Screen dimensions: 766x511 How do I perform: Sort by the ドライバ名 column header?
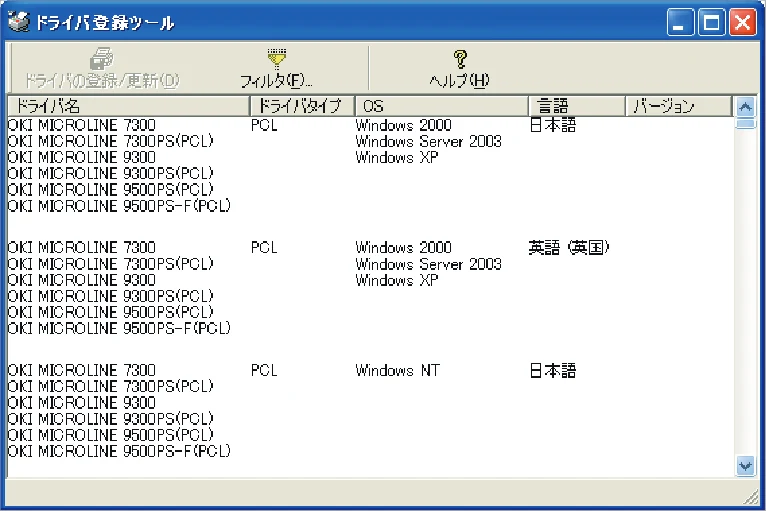click(x=128, y=106)
